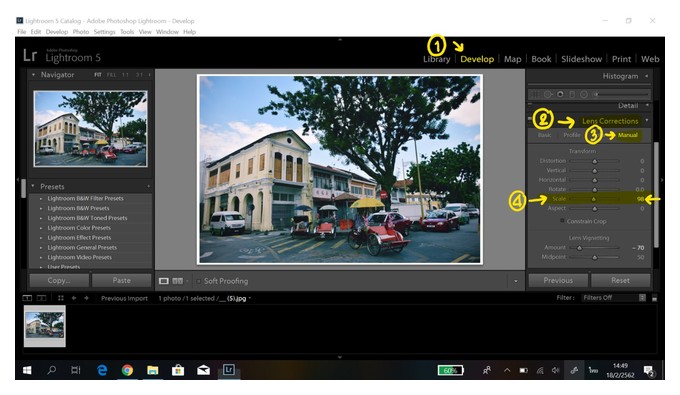Launch Microsoft Edge from taskbar
Viewport: 680px width, 395px height.
click(102, 370)
